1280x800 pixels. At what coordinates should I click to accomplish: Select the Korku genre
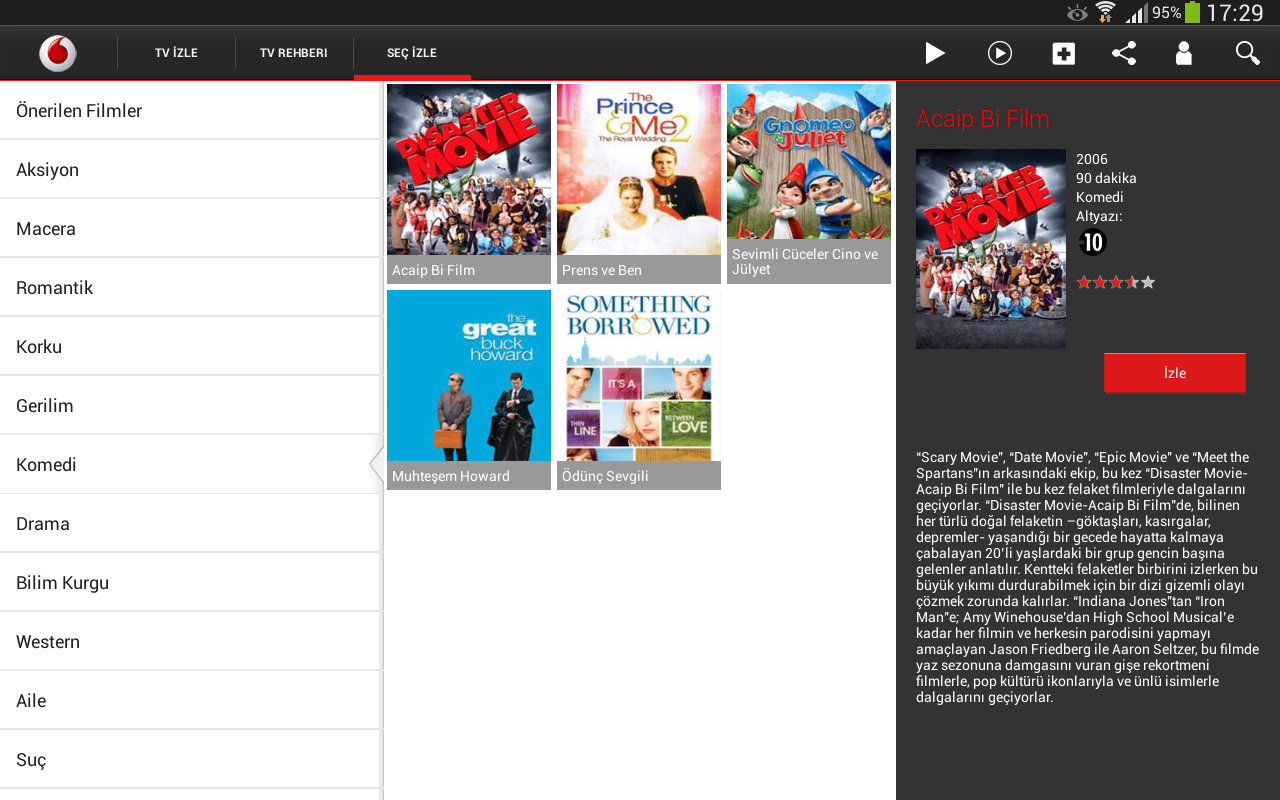click(x=191, y=347)
